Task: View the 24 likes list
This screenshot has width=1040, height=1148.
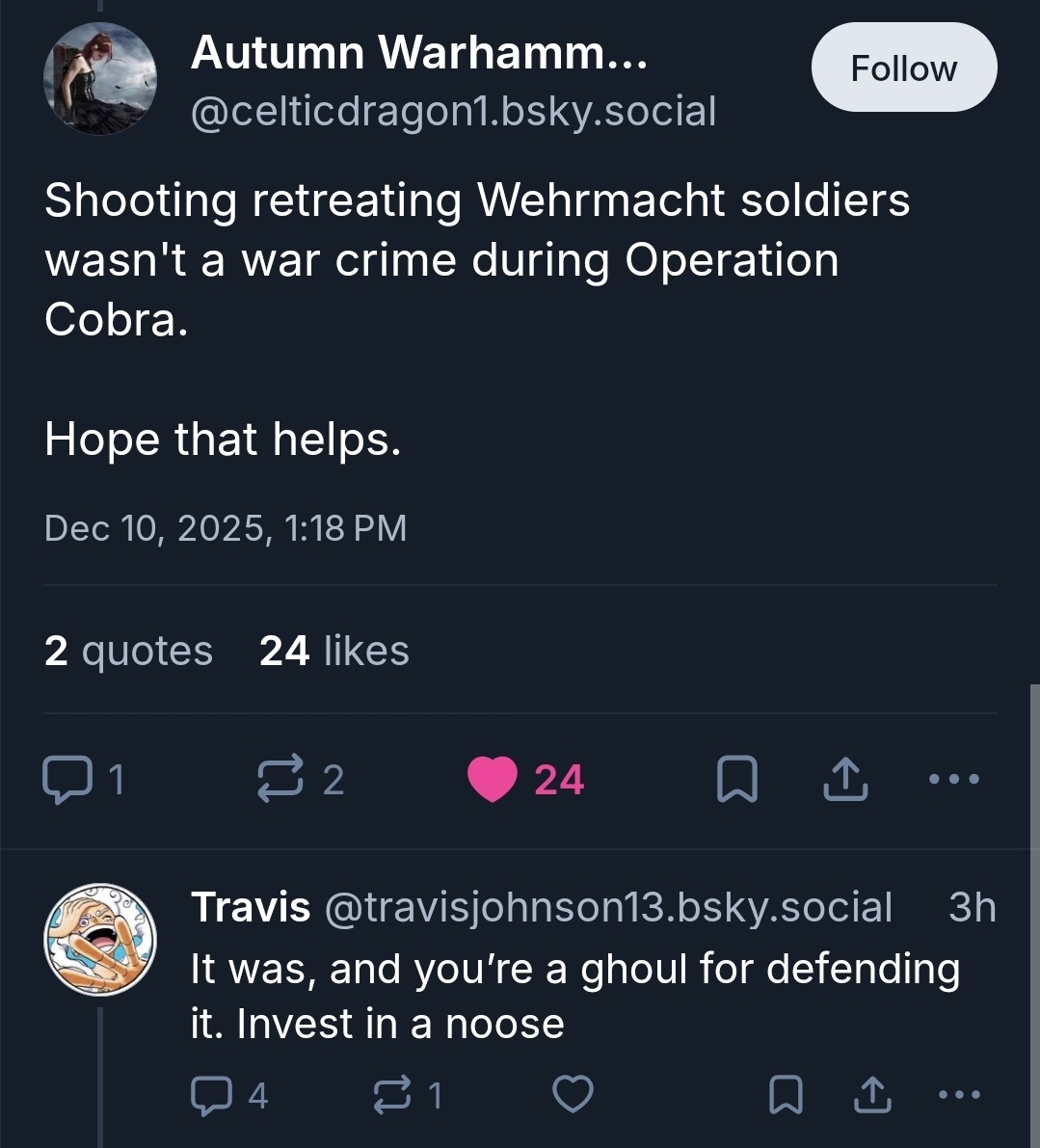Action: point(333,651)
